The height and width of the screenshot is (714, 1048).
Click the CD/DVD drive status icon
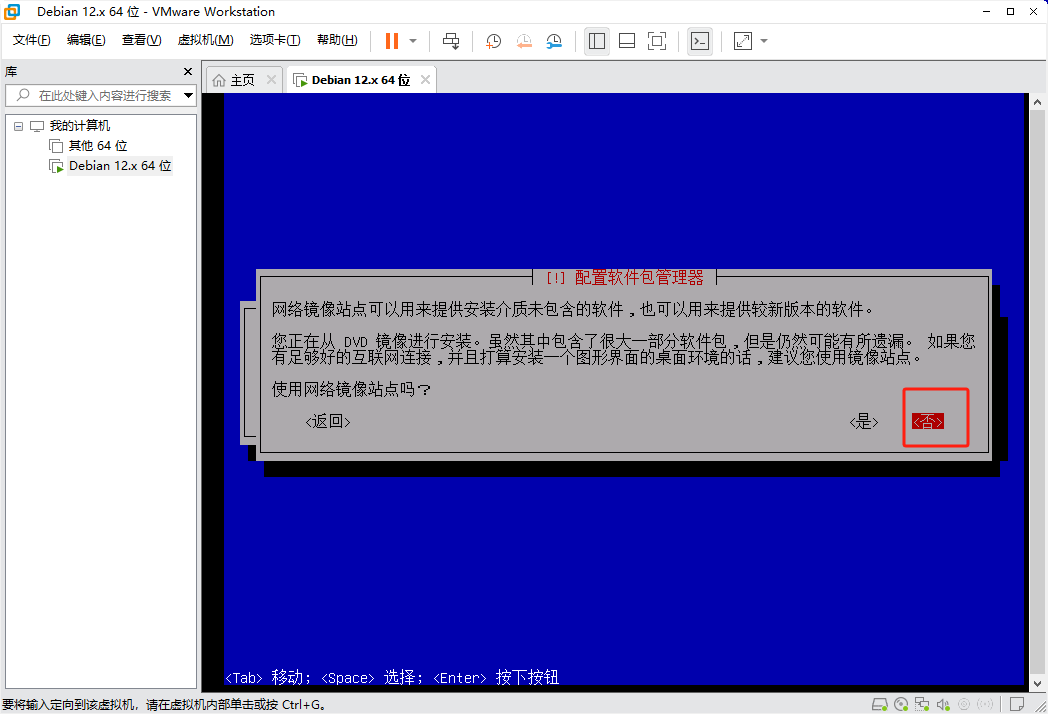click(901, 704)
